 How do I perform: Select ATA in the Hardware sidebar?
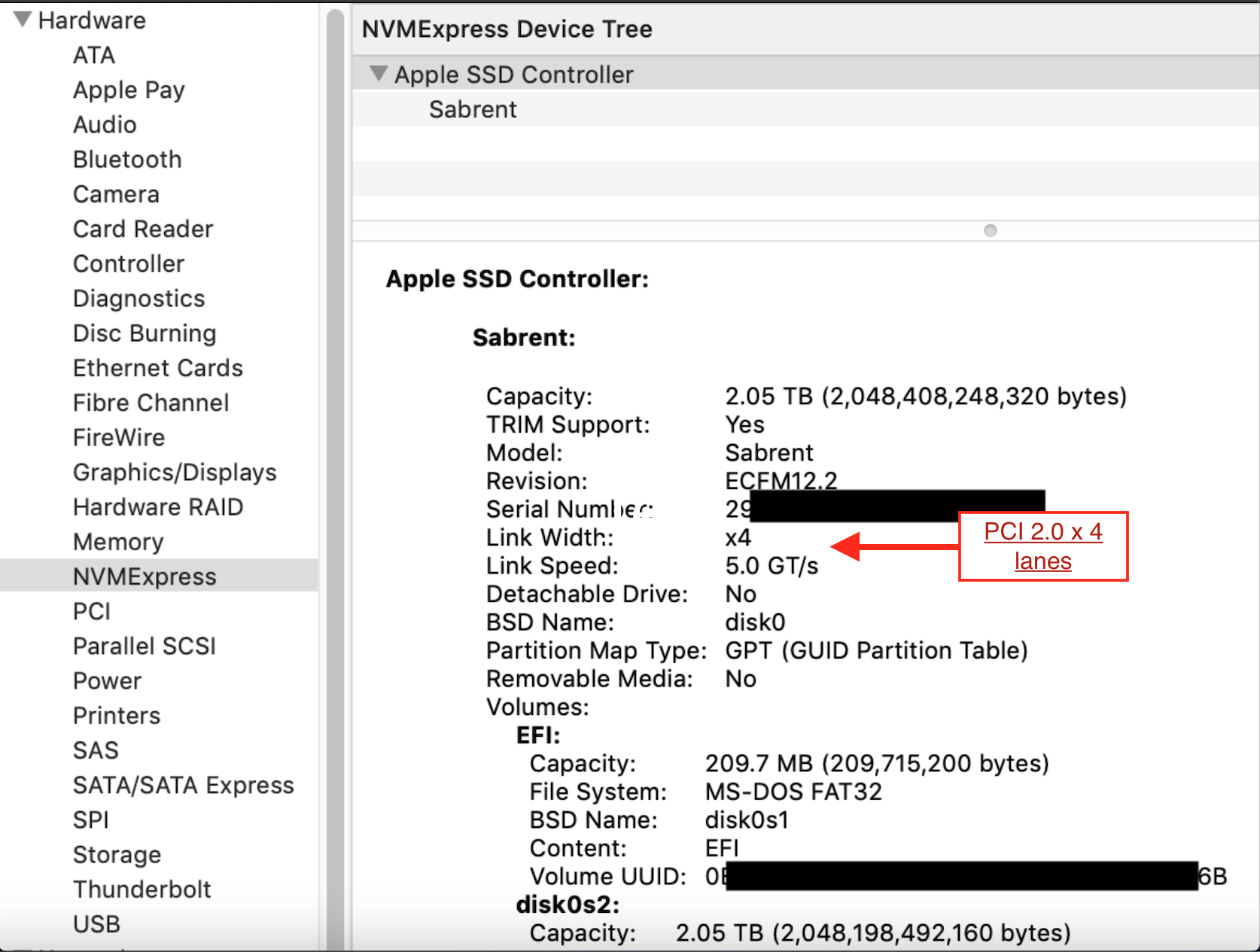click(94, 55)
